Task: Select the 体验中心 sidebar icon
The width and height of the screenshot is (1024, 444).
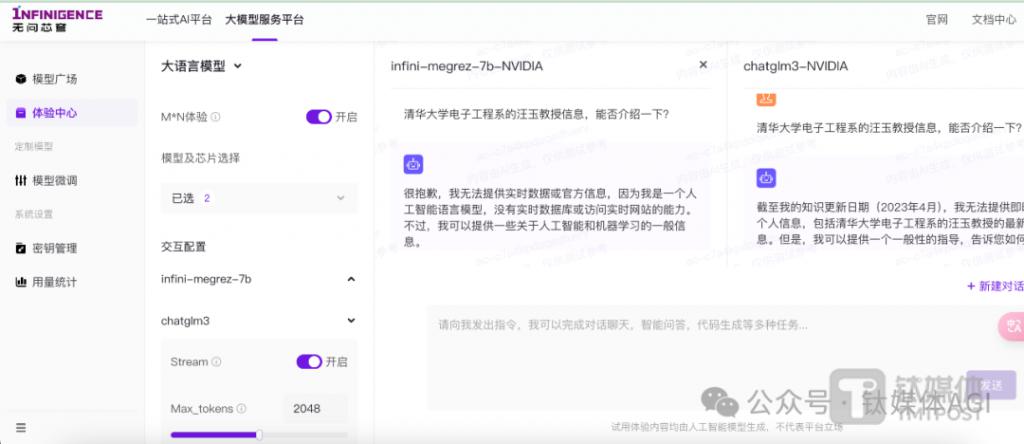Action: pos(21,113)
